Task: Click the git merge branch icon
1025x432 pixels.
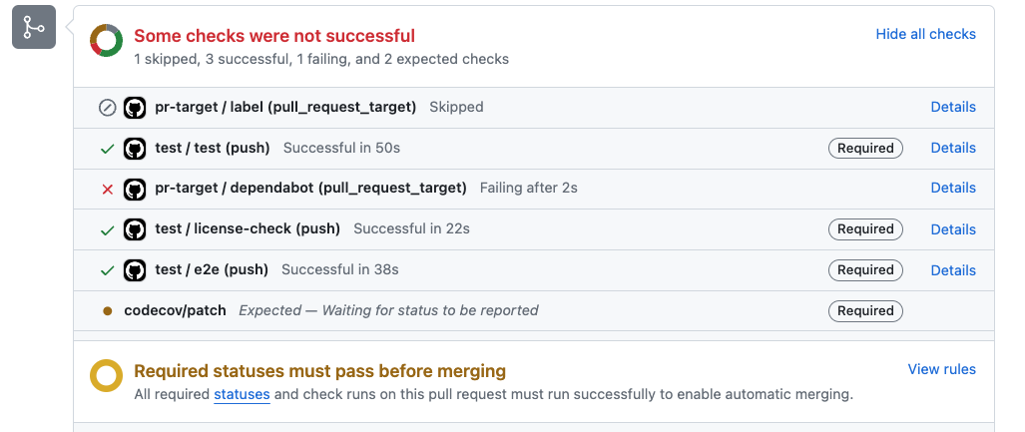Action: tap(34, 27)
